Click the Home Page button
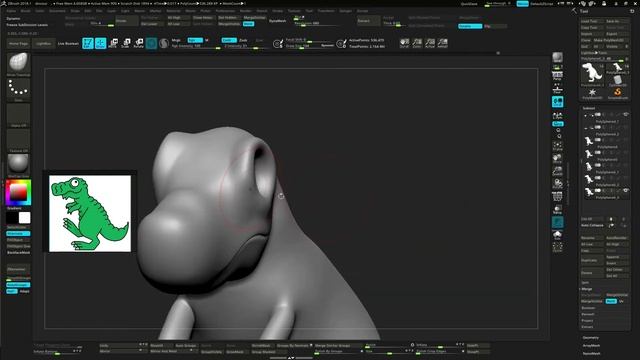 click(18, 43)
